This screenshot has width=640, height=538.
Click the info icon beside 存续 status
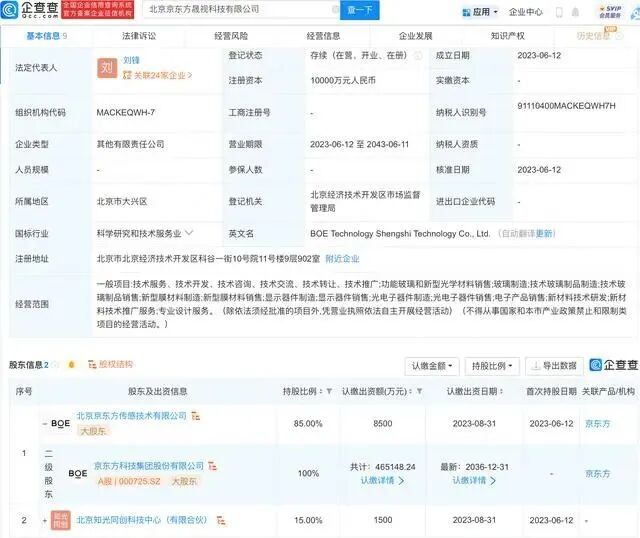click(x=418, y=56)
